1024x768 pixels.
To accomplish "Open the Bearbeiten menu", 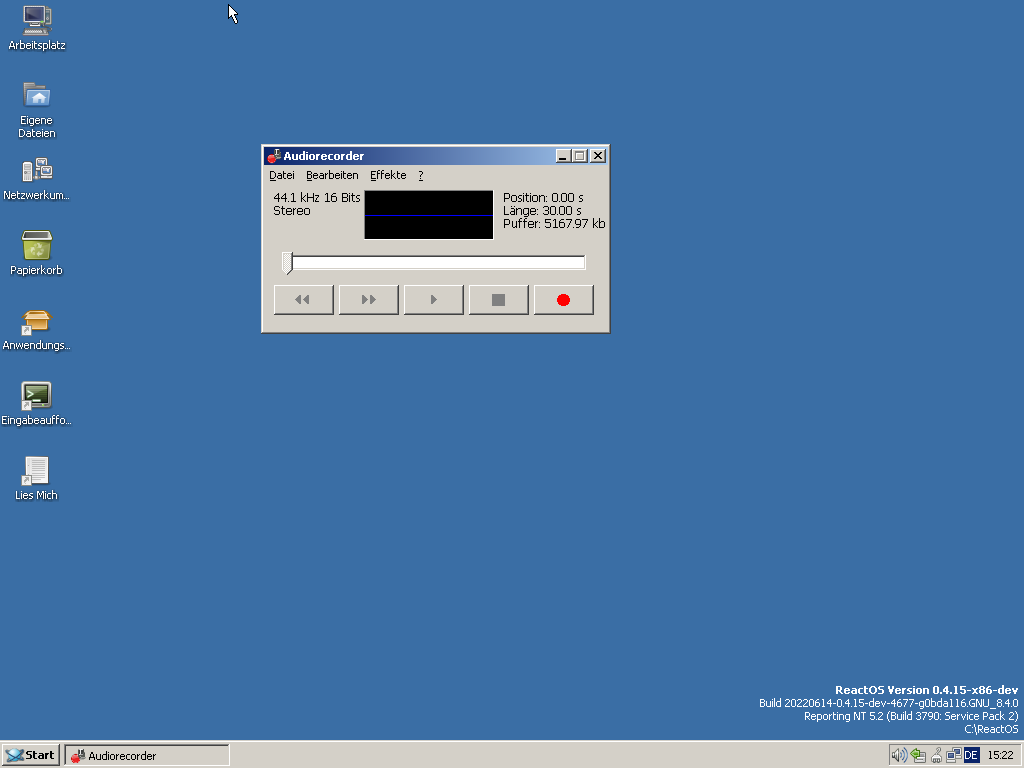I will pos(332,175).
